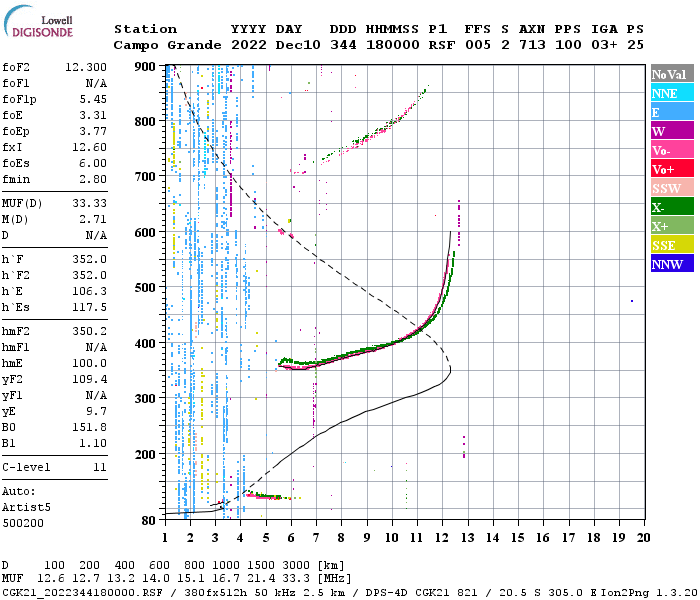This screenshot has width=700, height=600.
Task: Select the fmin value 2.80
Action: click(93, 179)
